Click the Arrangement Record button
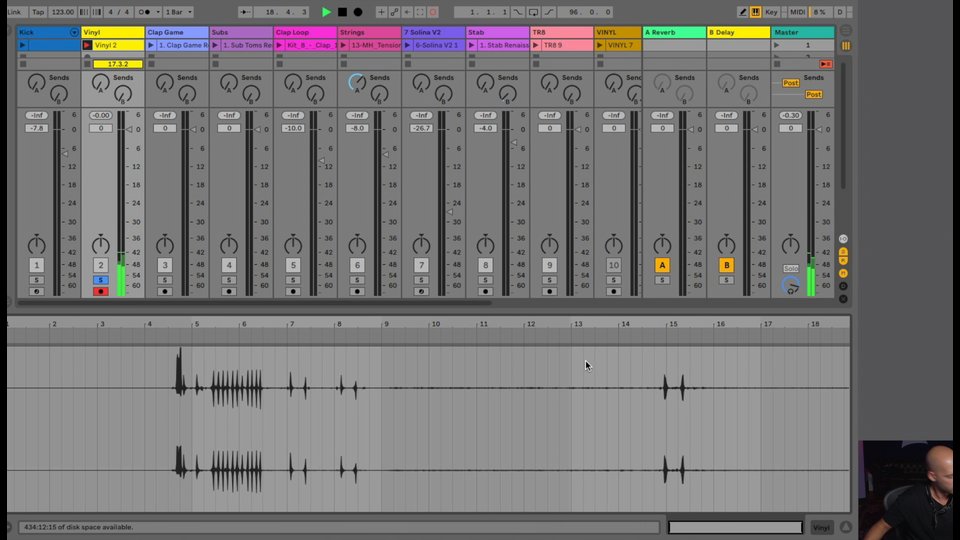960x540 pixels. (x=358, y=12)
